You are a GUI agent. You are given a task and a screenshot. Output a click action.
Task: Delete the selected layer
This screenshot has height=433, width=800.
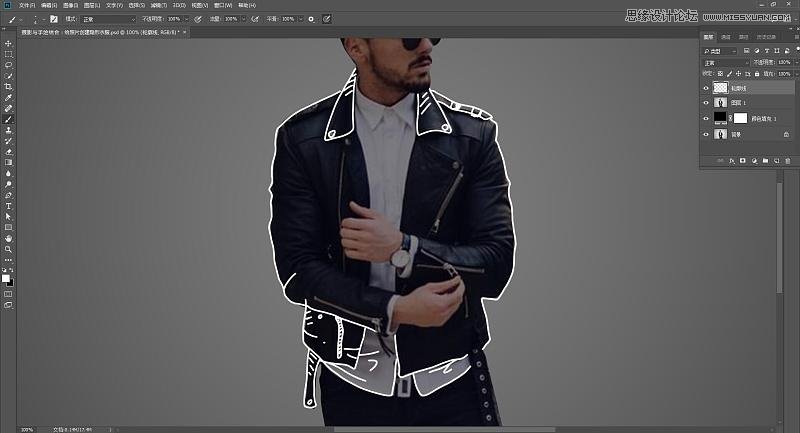[x=788, y=161]
